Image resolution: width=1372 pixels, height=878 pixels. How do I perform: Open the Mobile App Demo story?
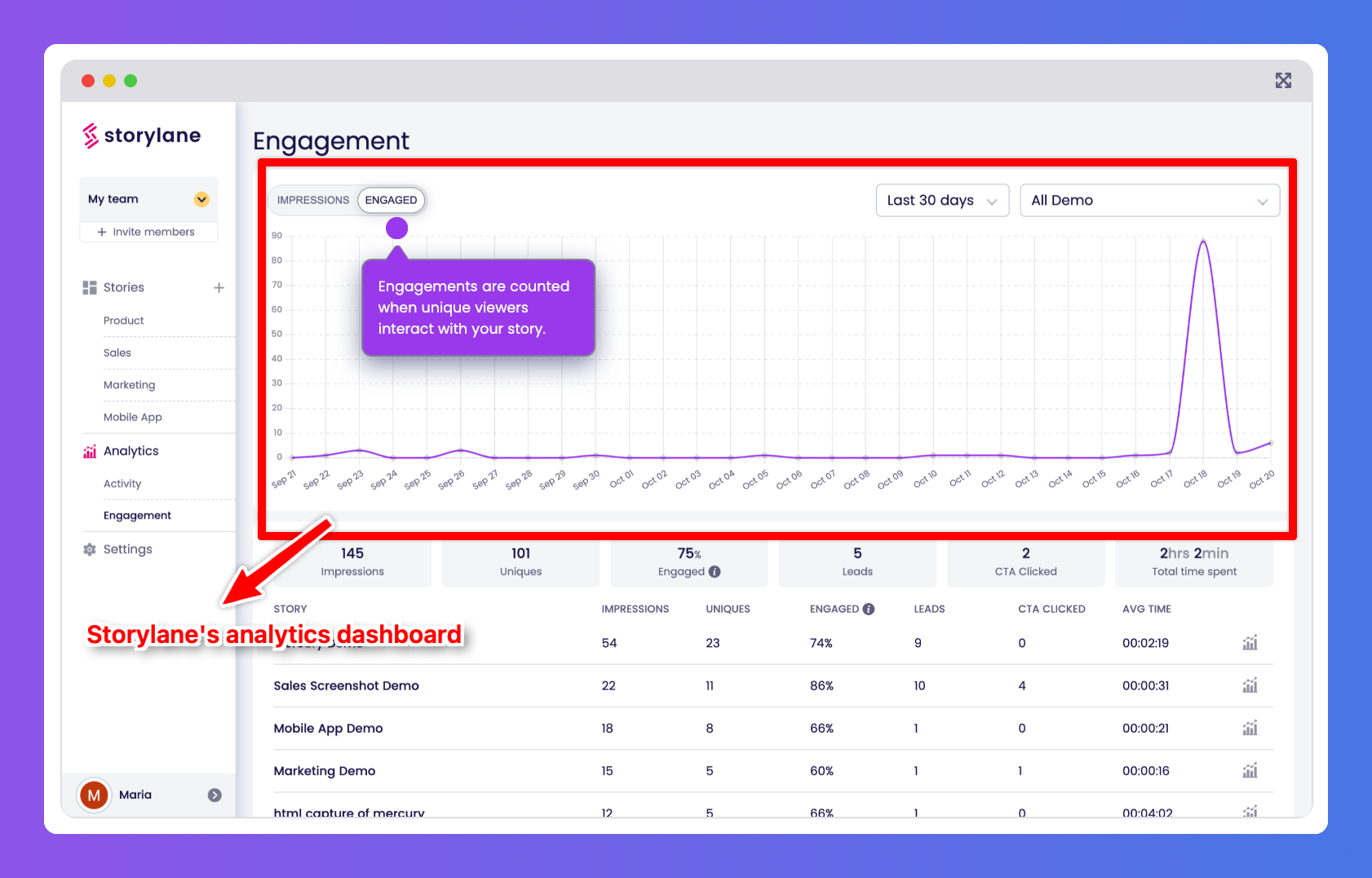[x=328, y=728]
